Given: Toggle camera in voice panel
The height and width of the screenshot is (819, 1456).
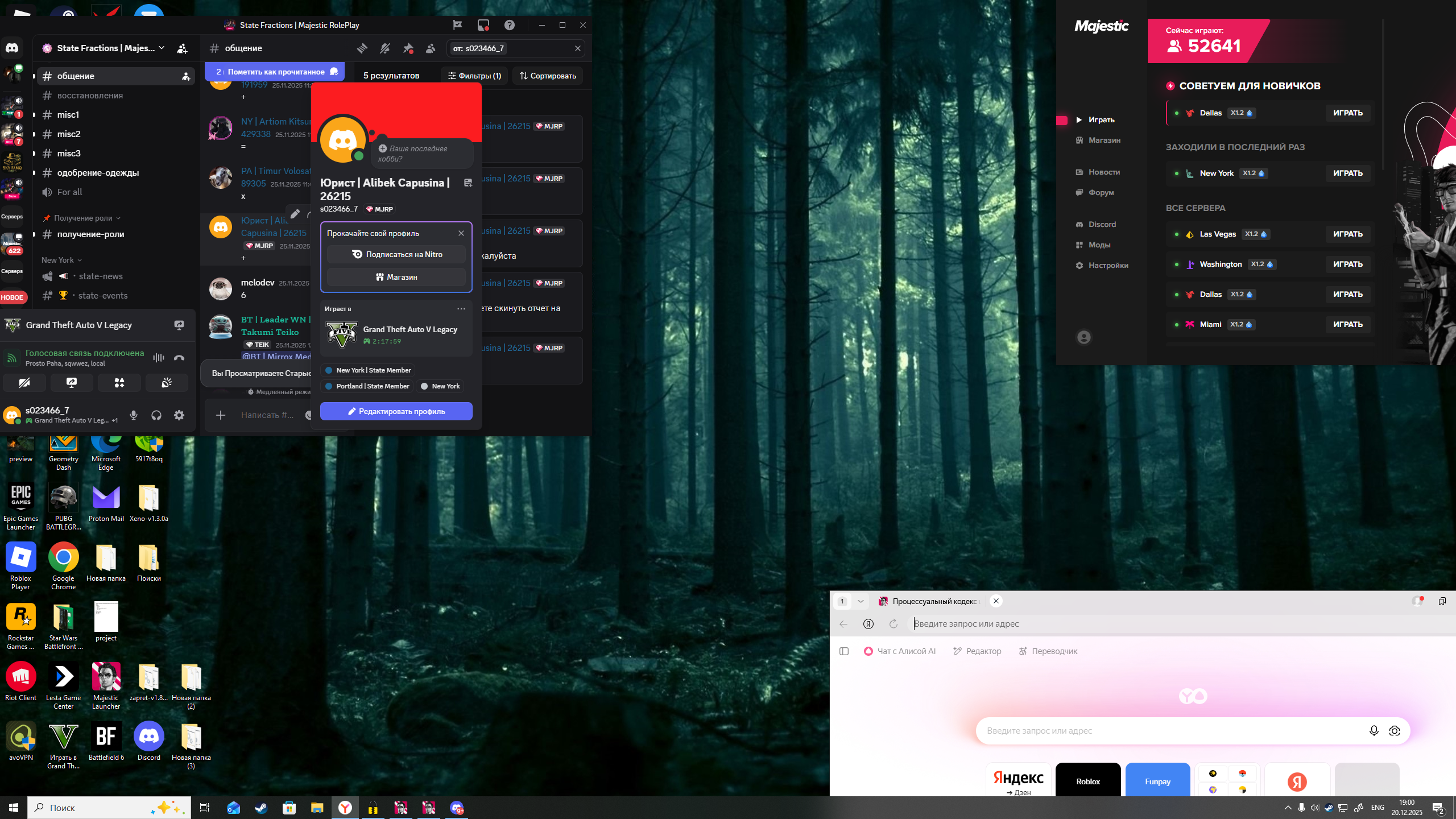Looking at the screenshot, I should tap(24, 383).
